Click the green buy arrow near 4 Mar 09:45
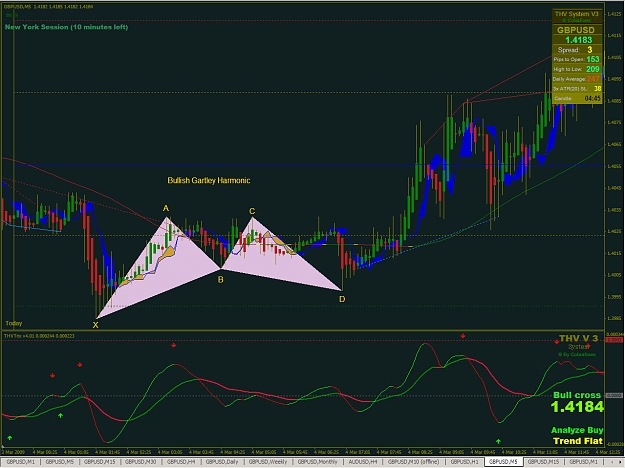Viewport: 625px width, 468px height. click(498, 441)
